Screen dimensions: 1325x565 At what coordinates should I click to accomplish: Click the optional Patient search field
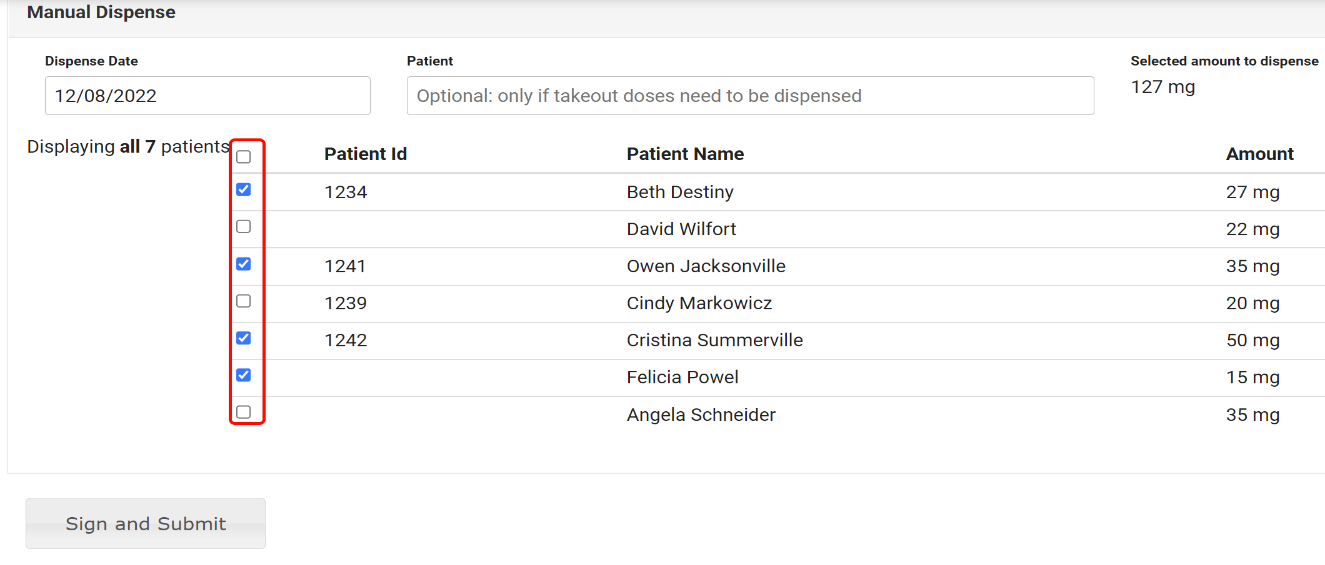750,96
